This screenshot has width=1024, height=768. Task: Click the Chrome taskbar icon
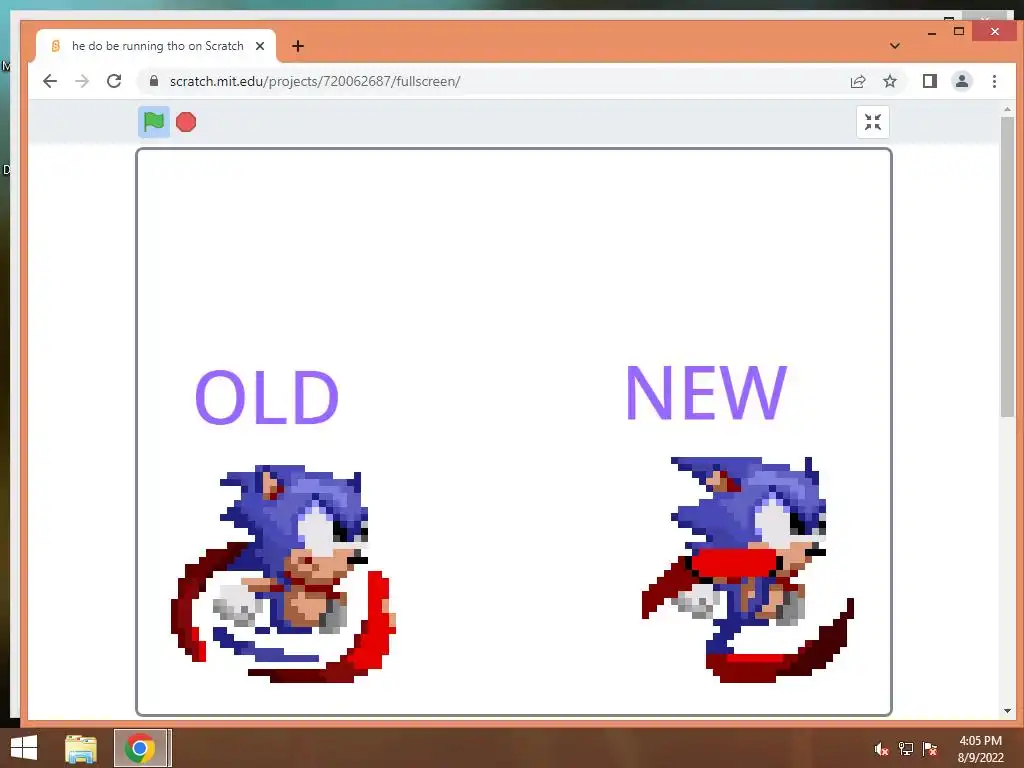pos(140,748)
